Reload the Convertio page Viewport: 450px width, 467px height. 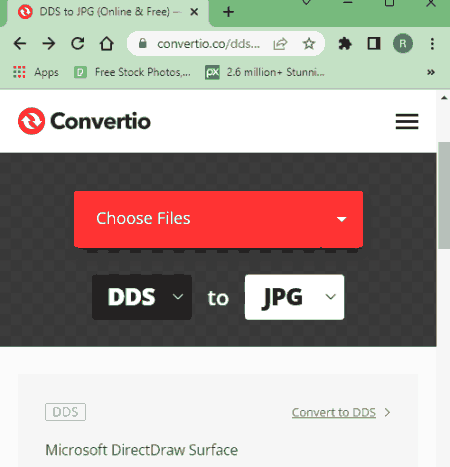pyautogui.click(x=78, y=44)
